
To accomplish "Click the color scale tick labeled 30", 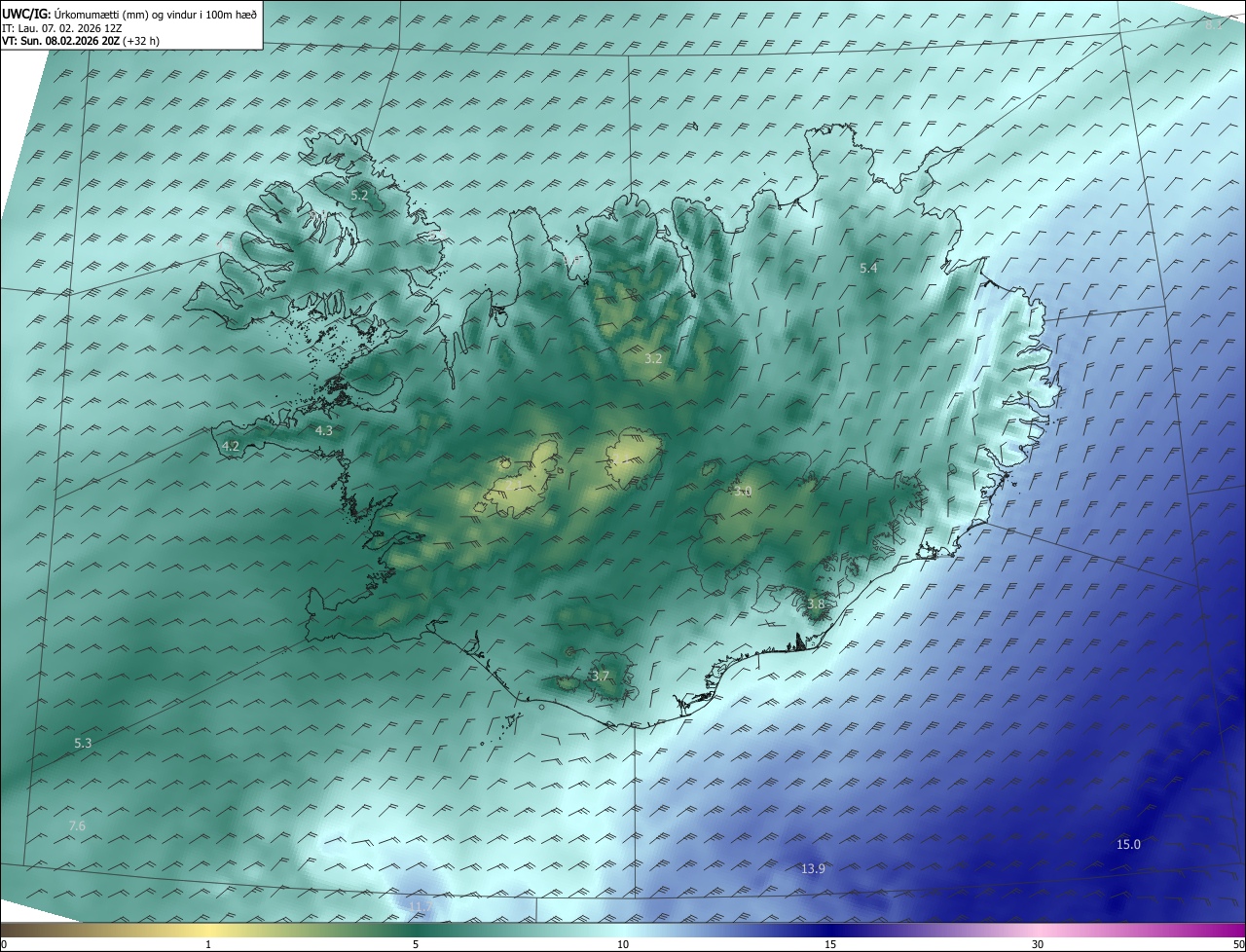I will (x=1038, y=945).
